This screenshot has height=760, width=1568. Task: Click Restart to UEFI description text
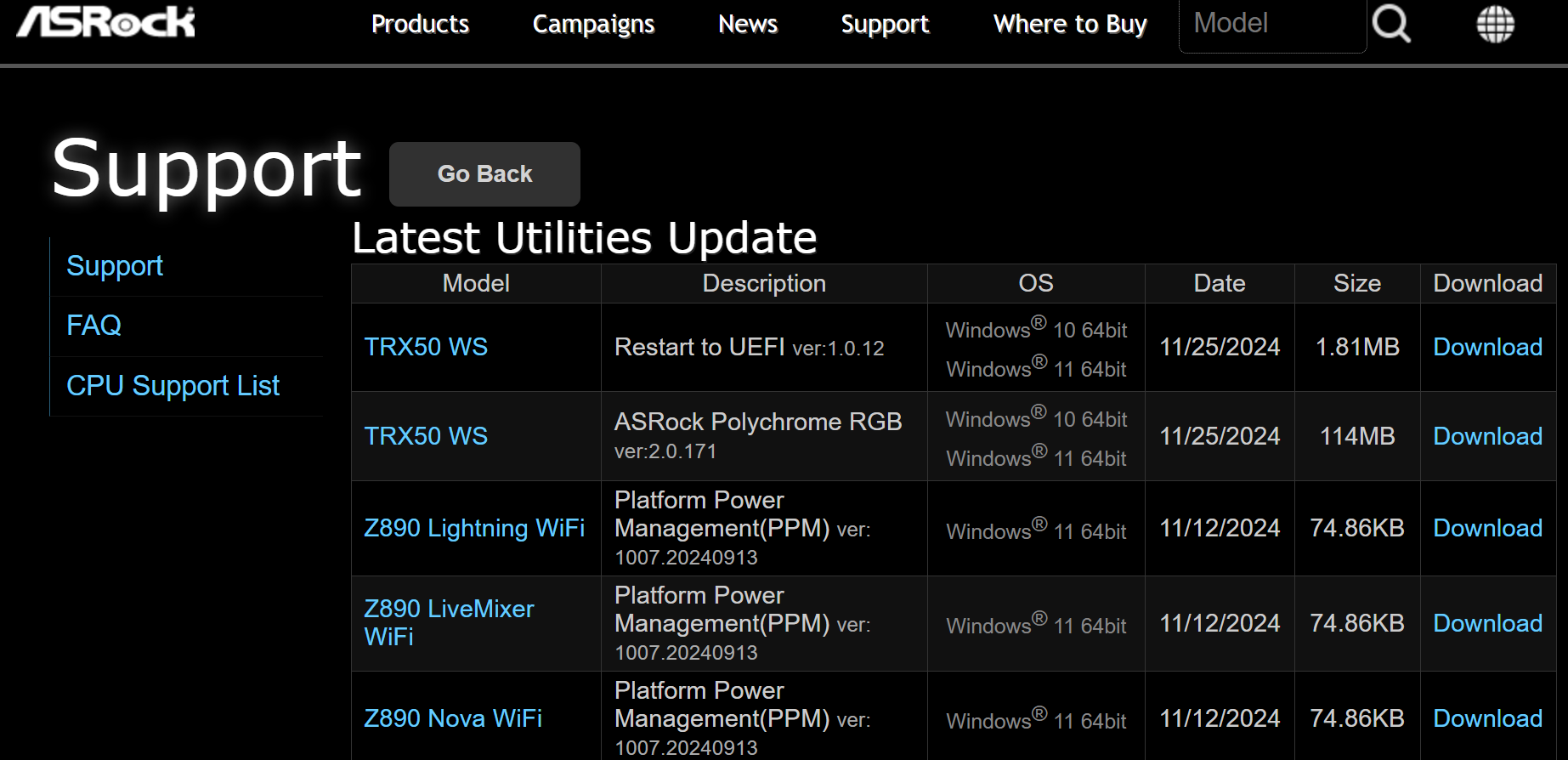[749, 347]
